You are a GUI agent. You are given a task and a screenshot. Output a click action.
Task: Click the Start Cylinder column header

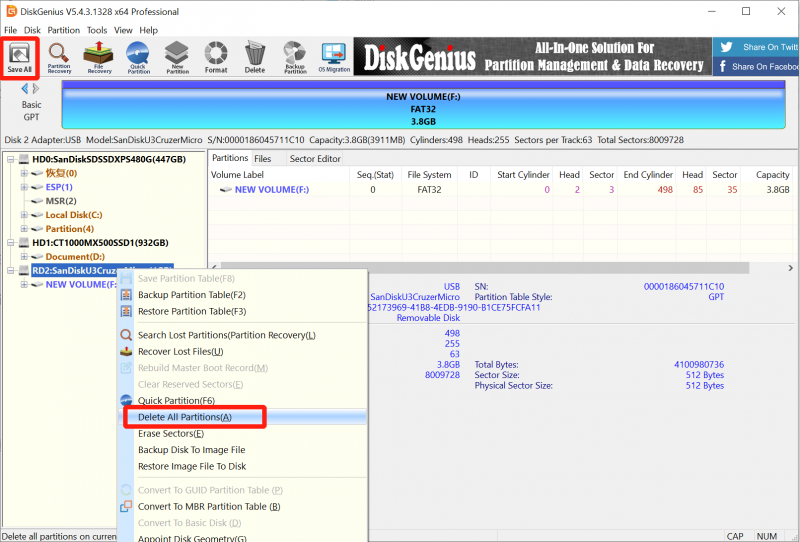coord(523,175)
